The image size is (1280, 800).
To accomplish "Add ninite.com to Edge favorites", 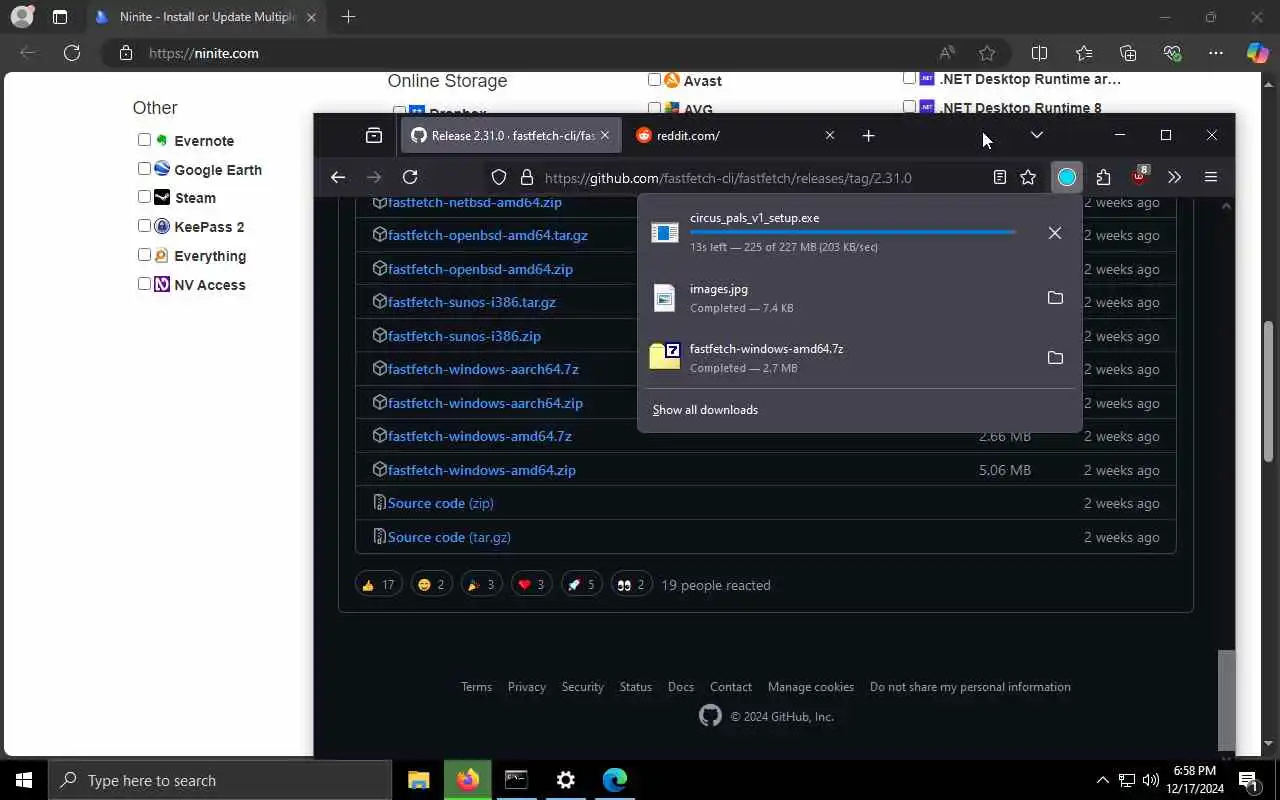I will pos(987,53).
